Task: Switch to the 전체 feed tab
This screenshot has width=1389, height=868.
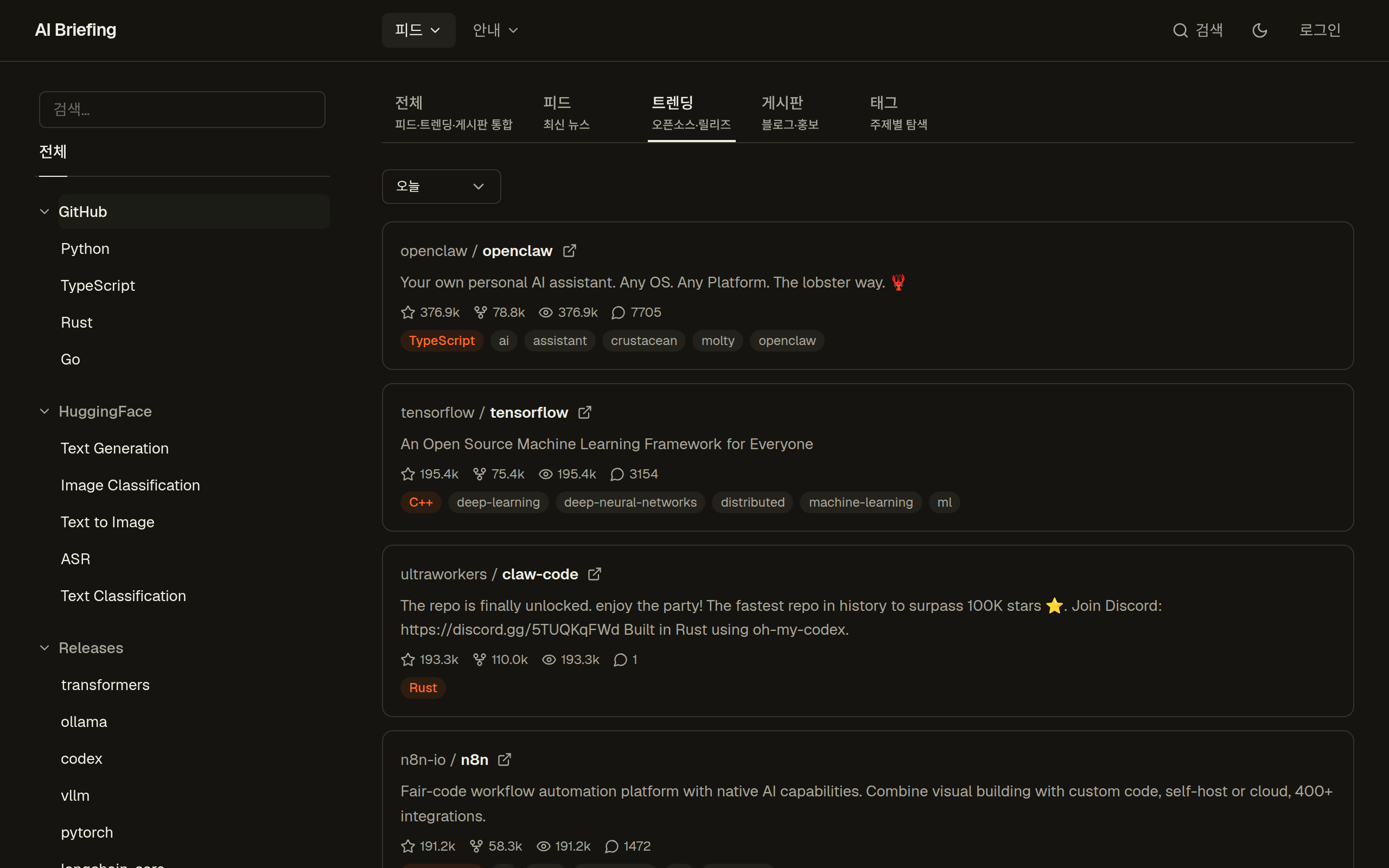Action: pyautogui.click(x=454, y=113)
